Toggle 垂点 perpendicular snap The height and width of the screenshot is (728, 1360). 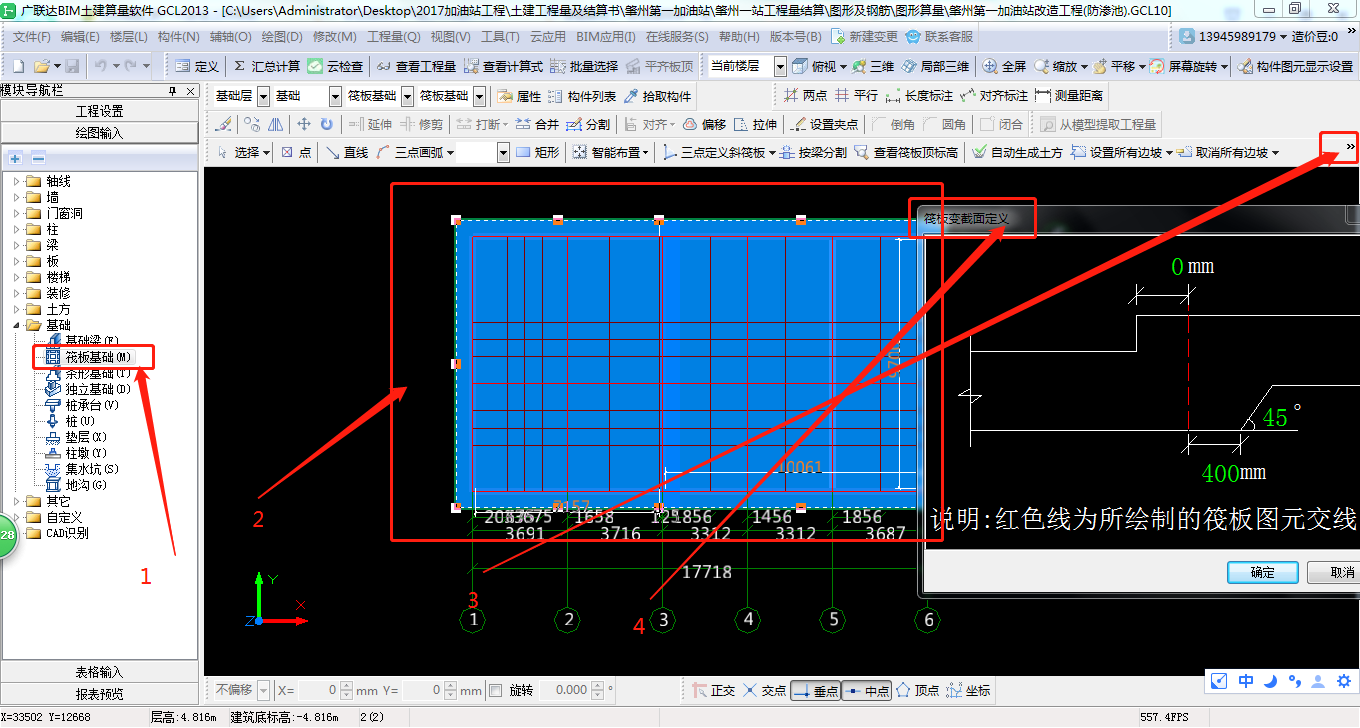click(x=815, y=690)
